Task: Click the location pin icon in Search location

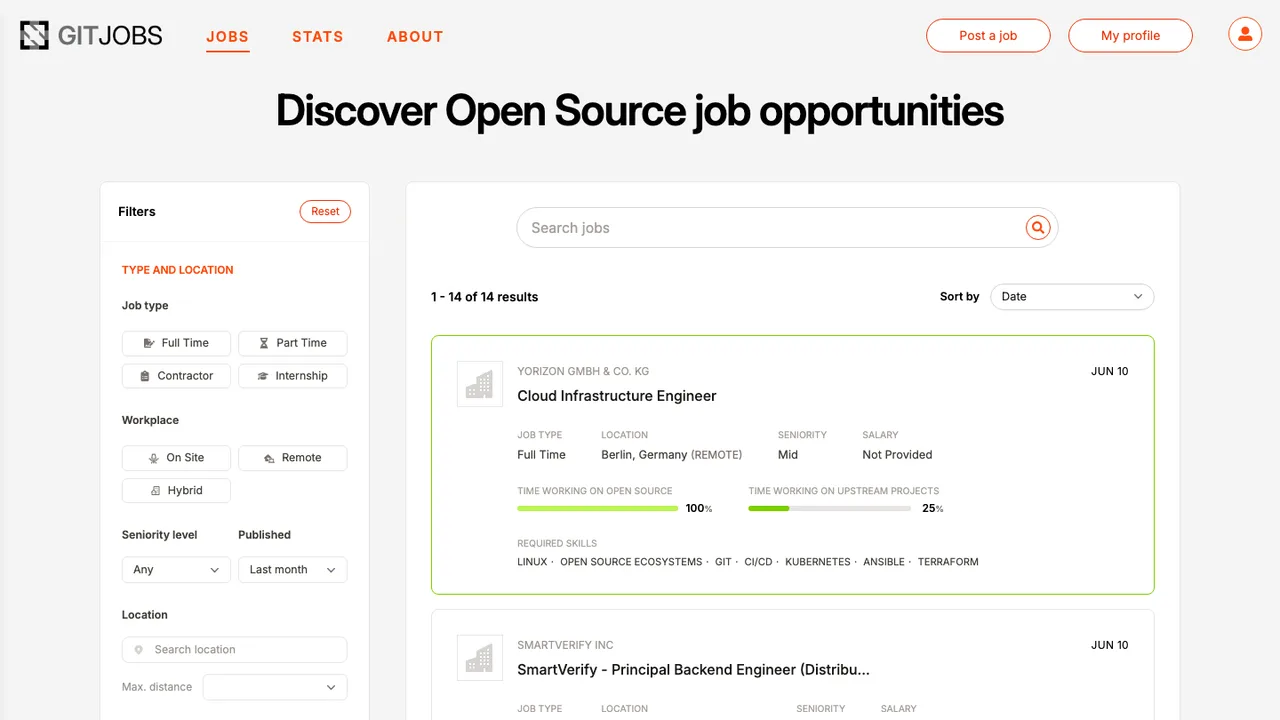Action: click(x=139, y=650)
